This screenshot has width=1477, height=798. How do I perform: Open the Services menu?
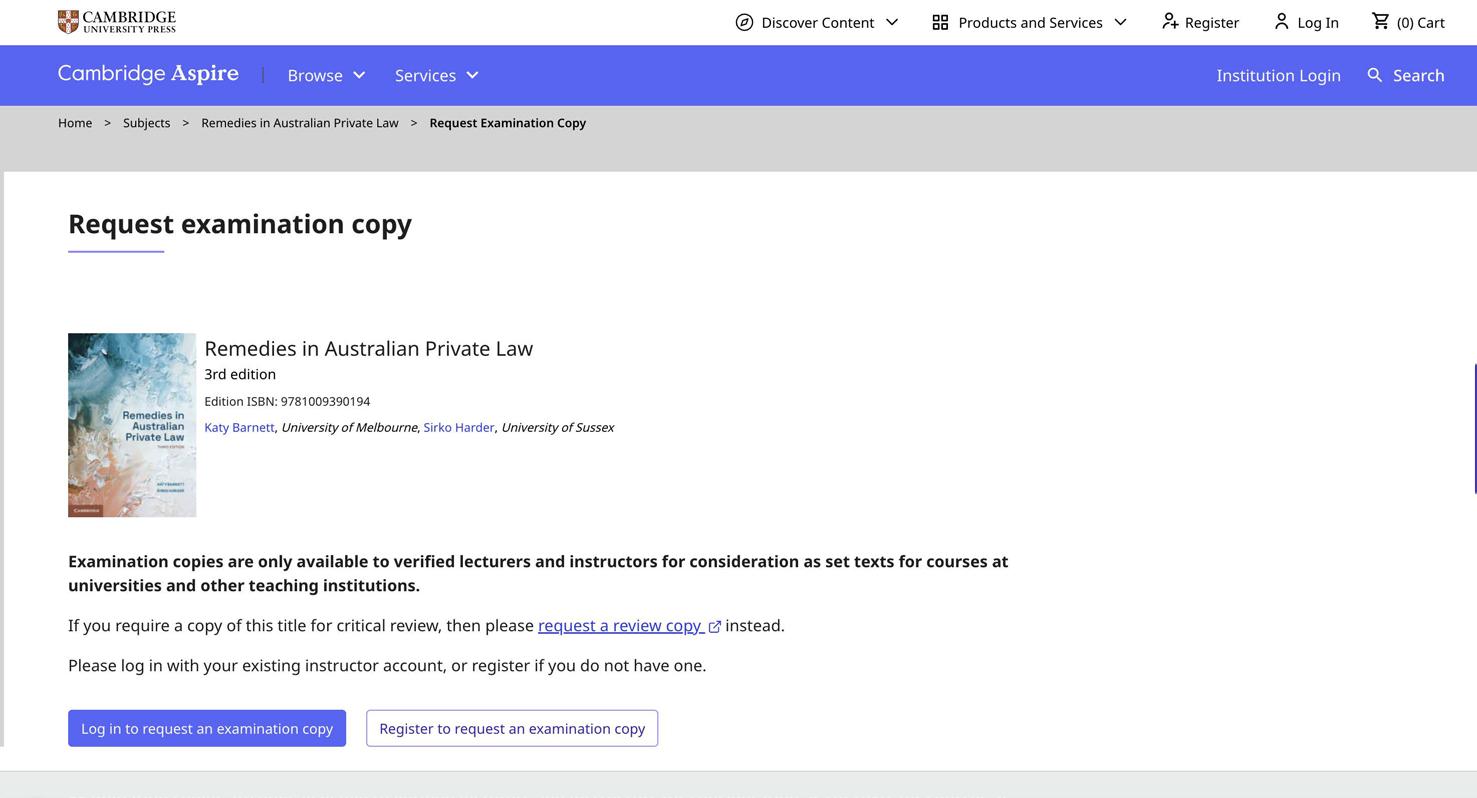[437, 75]
